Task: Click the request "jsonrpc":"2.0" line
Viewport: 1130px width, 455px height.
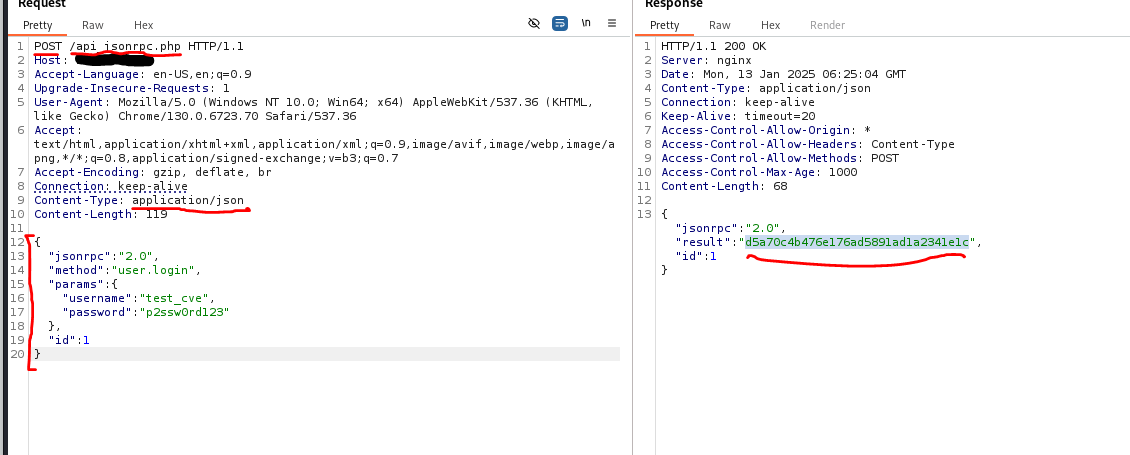Action: (104, 256)
